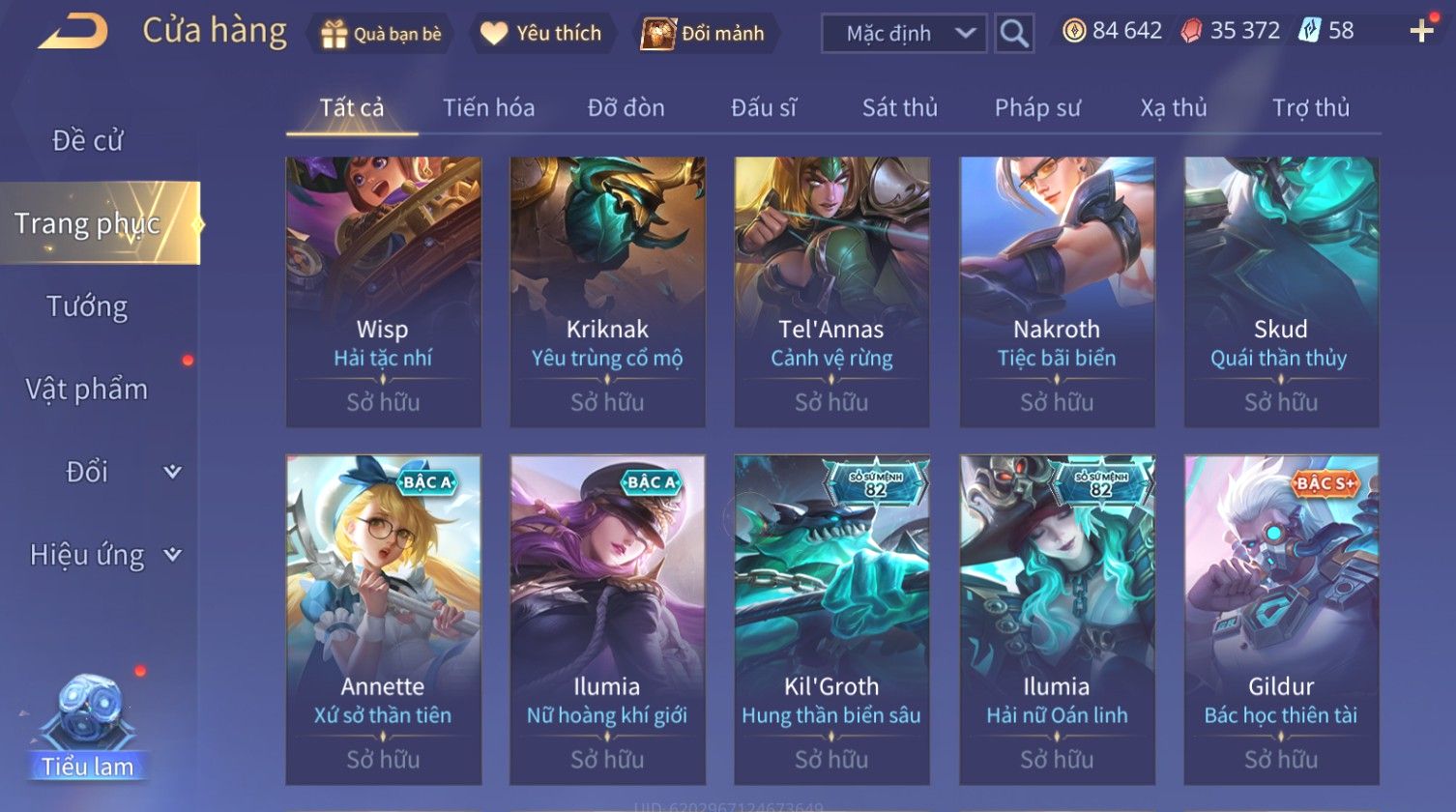The image size is (1456, 812).
Task: Tap the plus icon to add currency
Action: point(1421,31)
